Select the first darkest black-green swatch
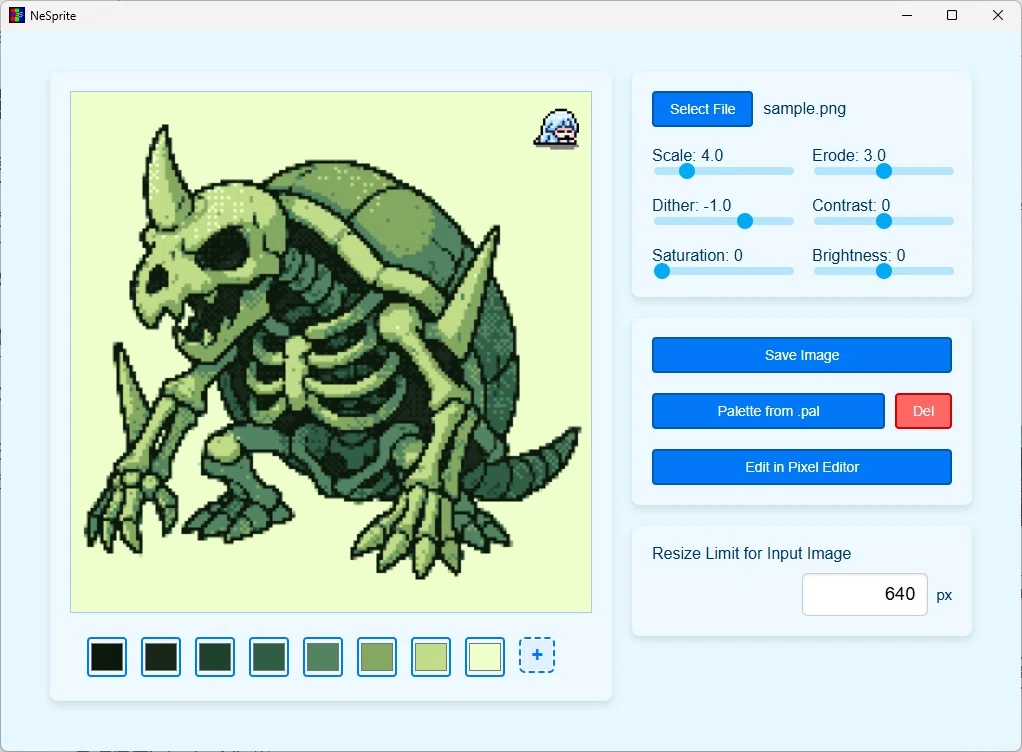This screenshot has width=1022, height=752. (x=107, y=657)
